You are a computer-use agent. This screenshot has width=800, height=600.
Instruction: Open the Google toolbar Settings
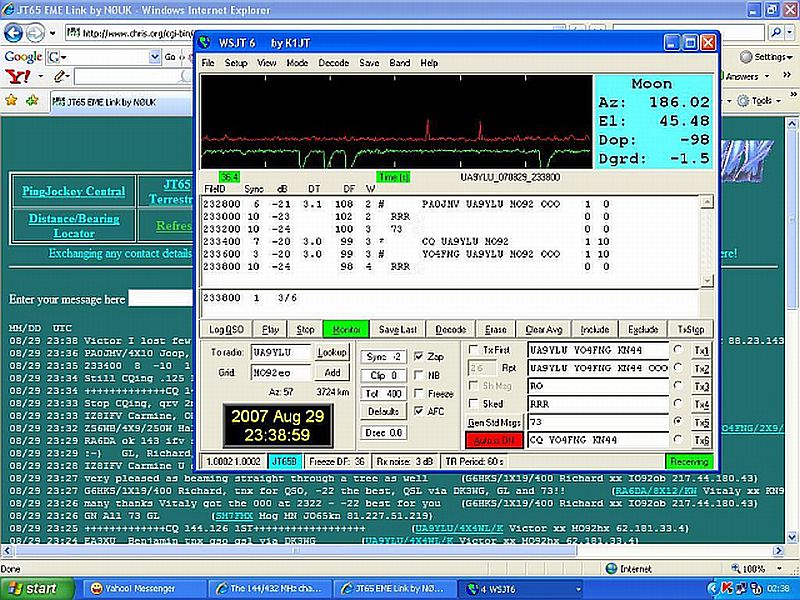click(x=768, y=57)
